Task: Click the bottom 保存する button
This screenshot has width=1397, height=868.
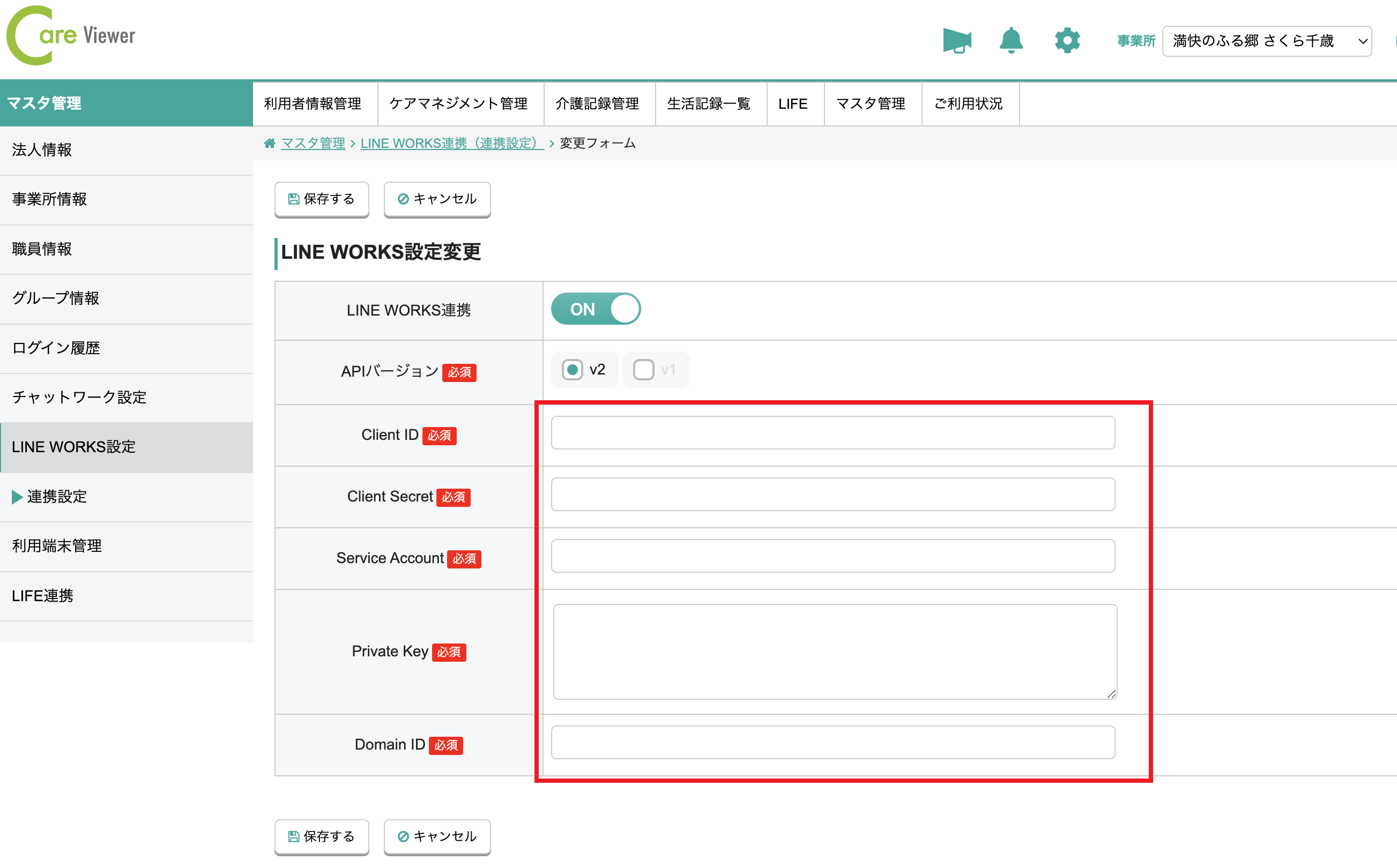Action: pos(322,837)
